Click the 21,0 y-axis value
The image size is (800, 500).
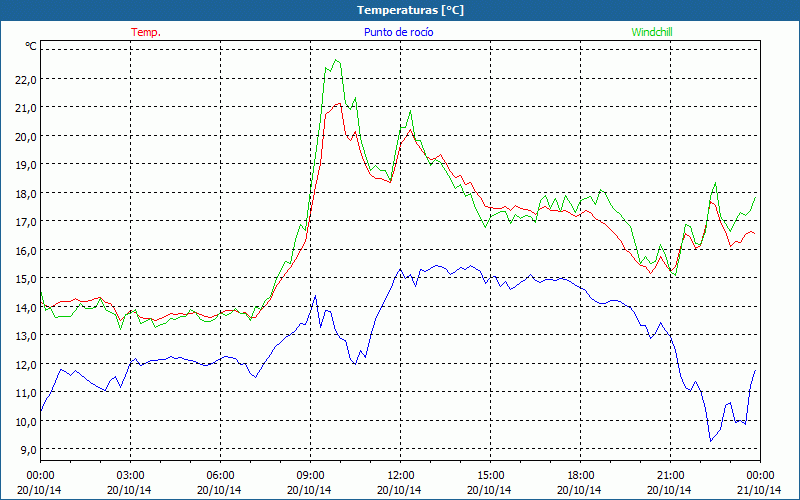(x=26, y=108)
